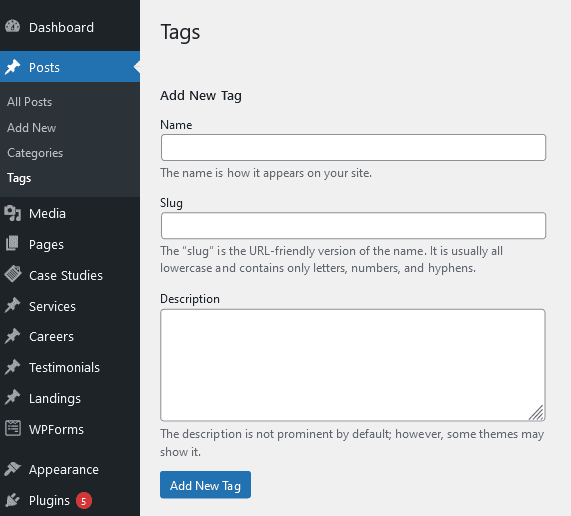This screenshot has width=571, height=516.
Task: Open the Landings menu entry
Action: pos(55,398)
